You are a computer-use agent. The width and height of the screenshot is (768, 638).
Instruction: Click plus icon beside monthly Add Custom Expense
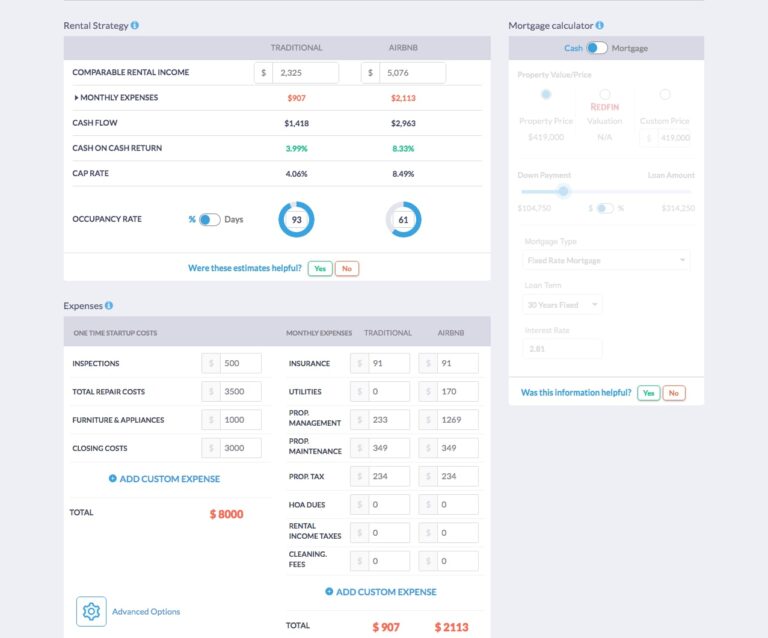[x=329, y=592]
